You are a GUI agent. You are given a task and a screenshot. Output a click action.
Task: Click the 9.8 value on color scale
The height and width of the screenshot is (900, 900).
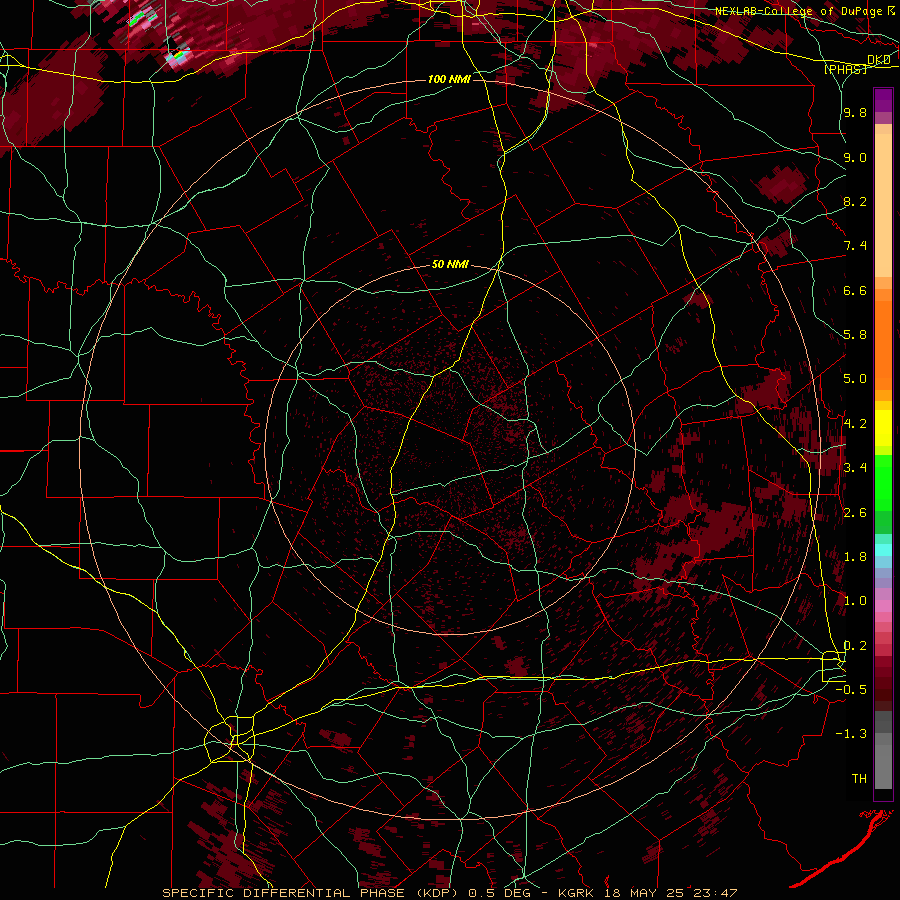click(x=855, y=113)
